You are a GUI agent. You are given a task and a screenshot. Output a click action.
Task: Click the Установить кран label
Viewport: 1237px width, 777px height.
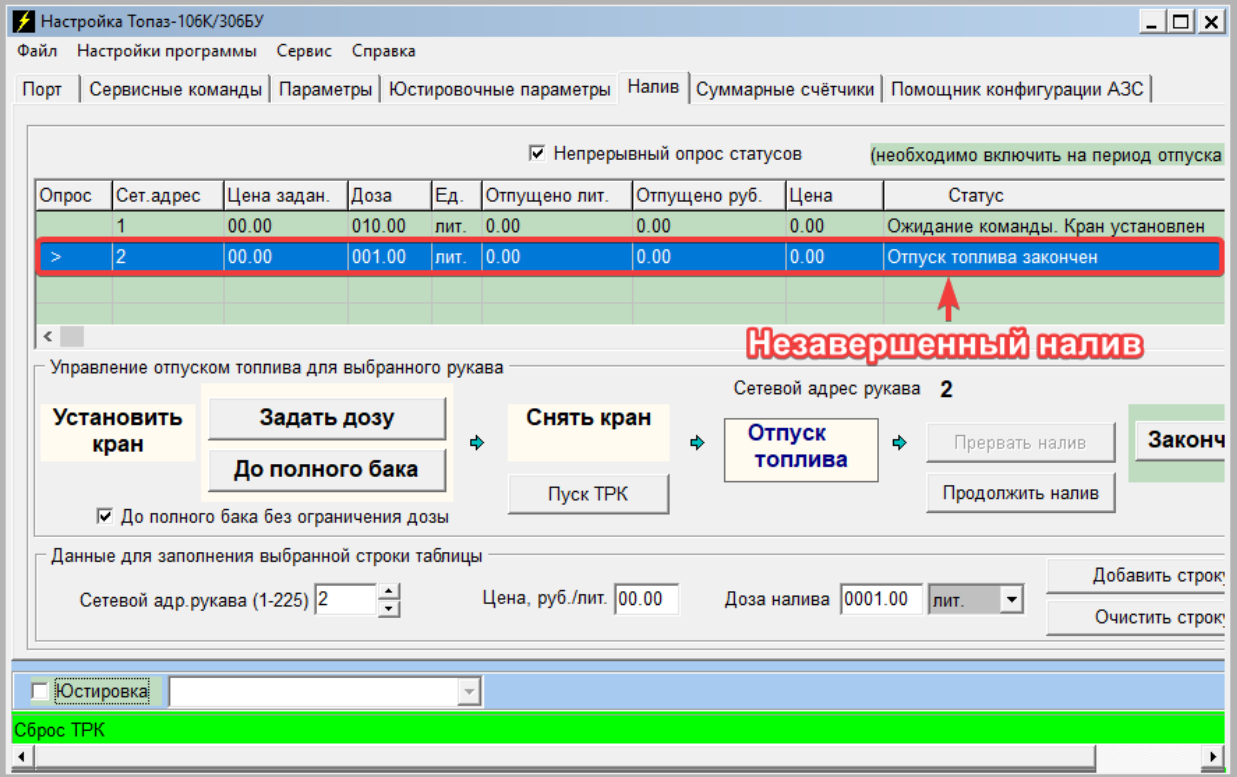118,431
